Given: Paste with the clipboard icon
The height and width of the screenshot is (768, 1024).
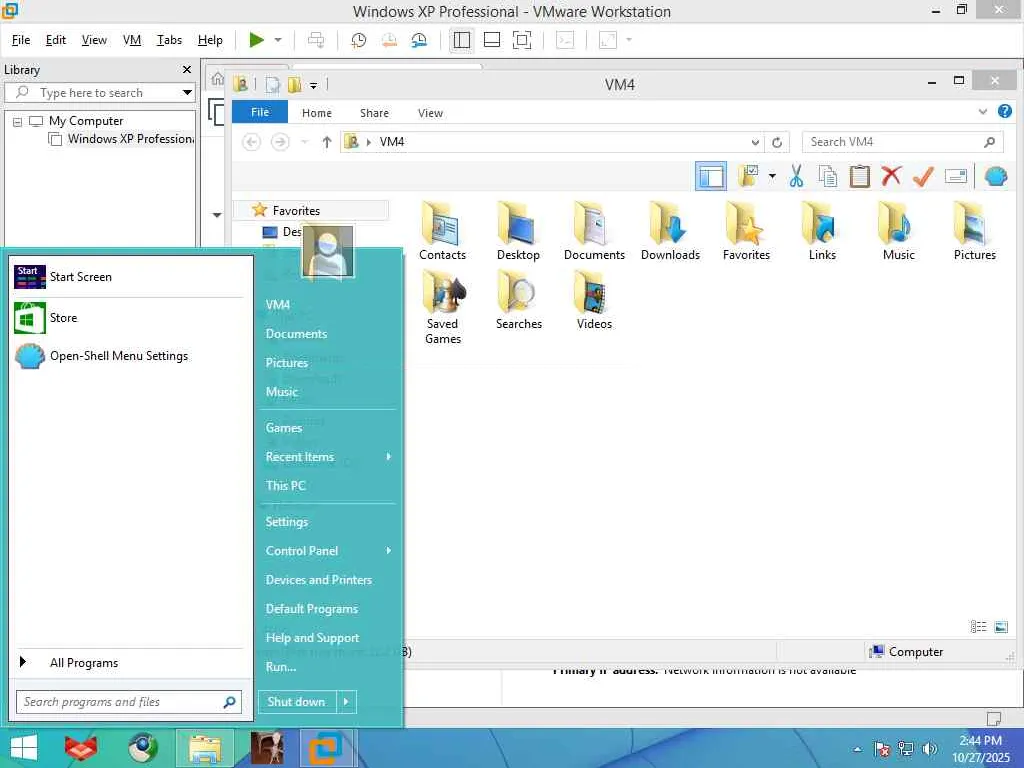Looking at the screenshot, I should [x=859, y=176].
